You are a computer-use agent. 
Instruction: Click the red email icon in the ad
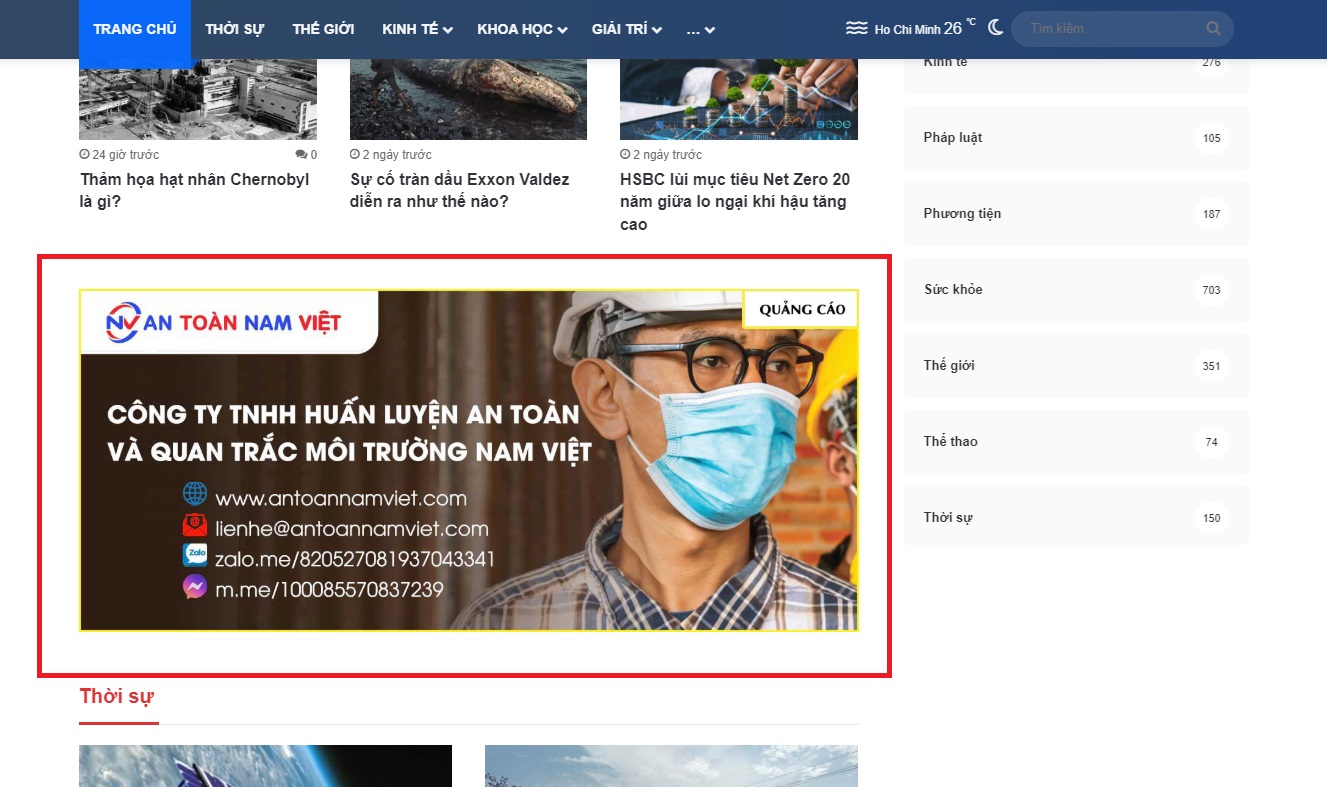[194, 525]
